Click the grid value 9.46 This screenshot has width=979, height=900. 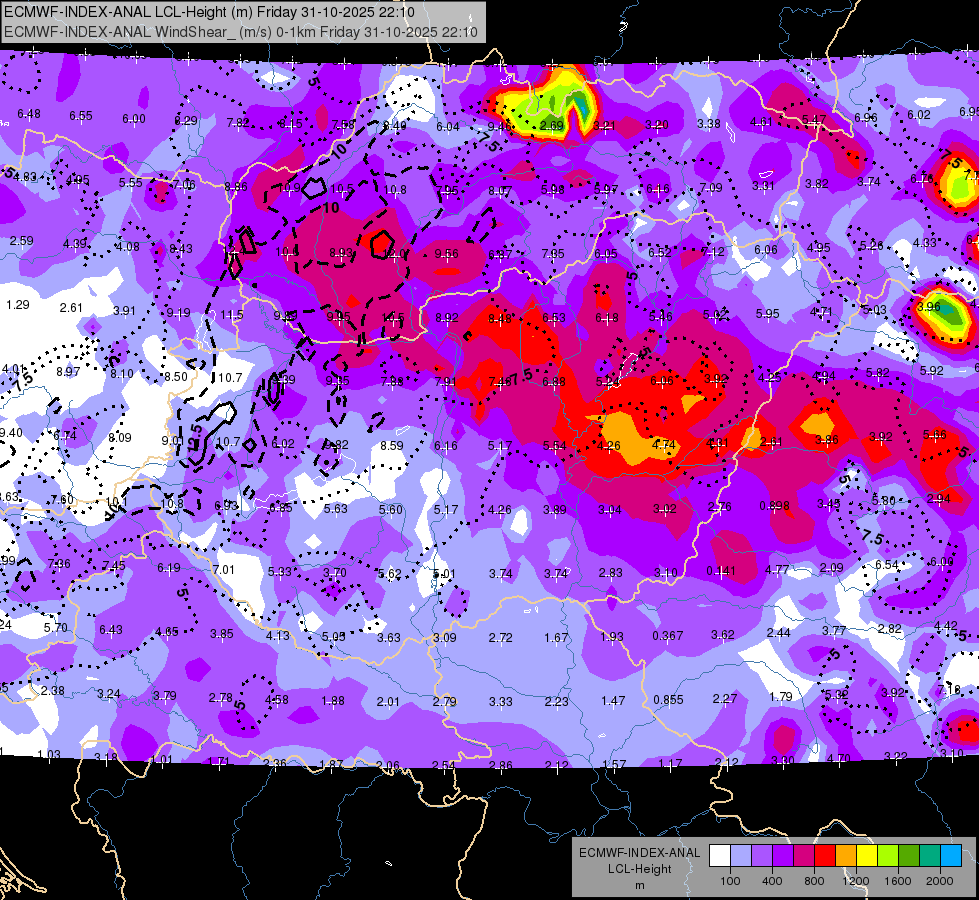click(x=499, y=127)
